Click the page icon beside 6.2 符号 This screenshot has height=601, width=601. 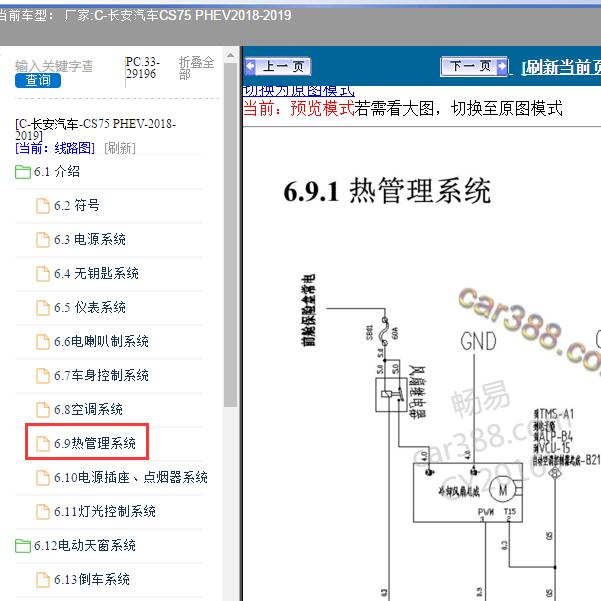(x=43, y=206)
